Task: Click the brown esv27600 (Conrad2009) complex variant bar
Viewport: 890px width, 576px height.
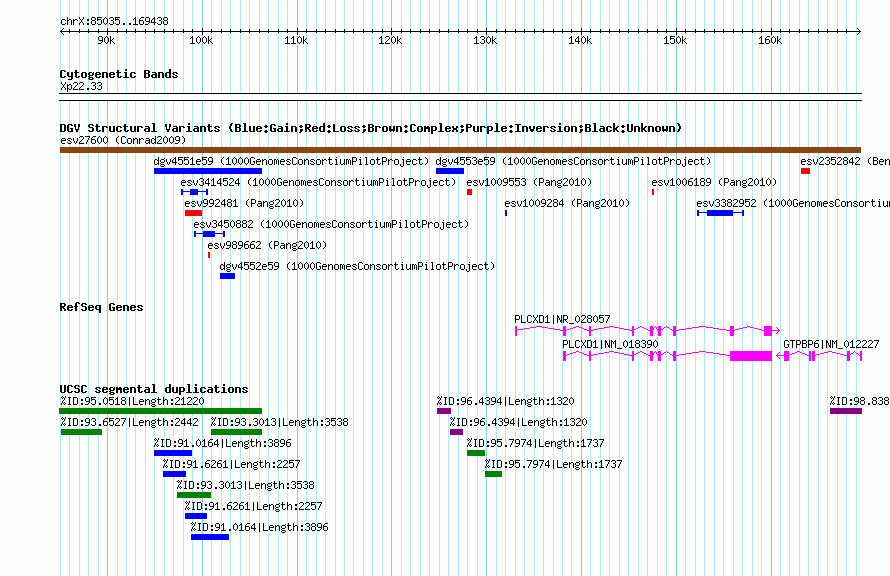Action: pyautogui.click(x=460, y=150)
